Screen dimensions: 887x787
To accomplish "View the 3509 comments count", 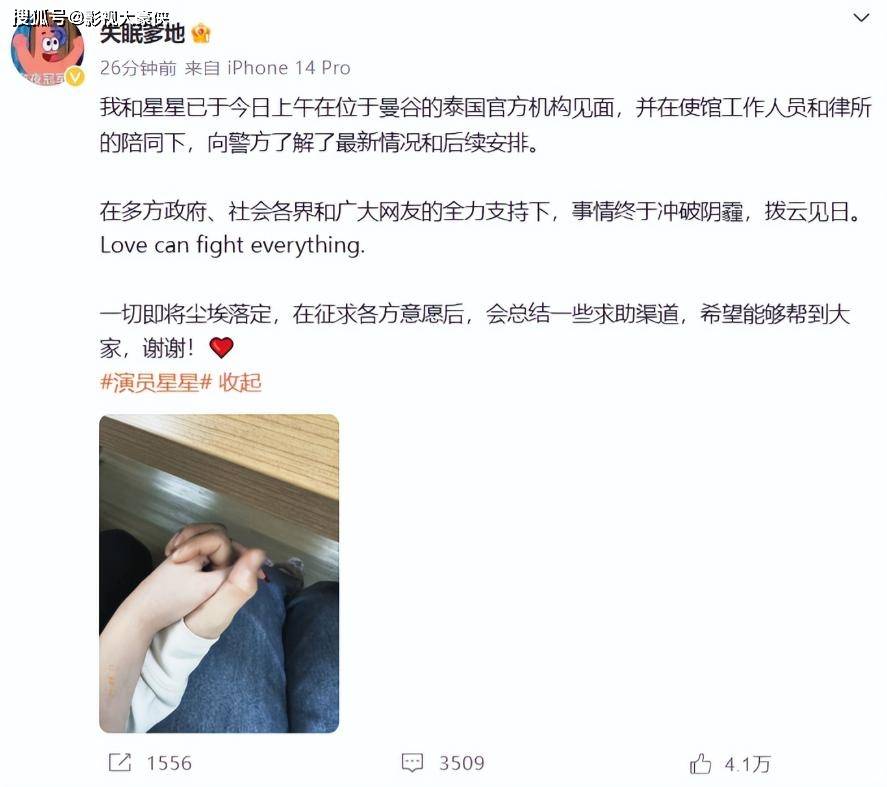I will [462, 763].
